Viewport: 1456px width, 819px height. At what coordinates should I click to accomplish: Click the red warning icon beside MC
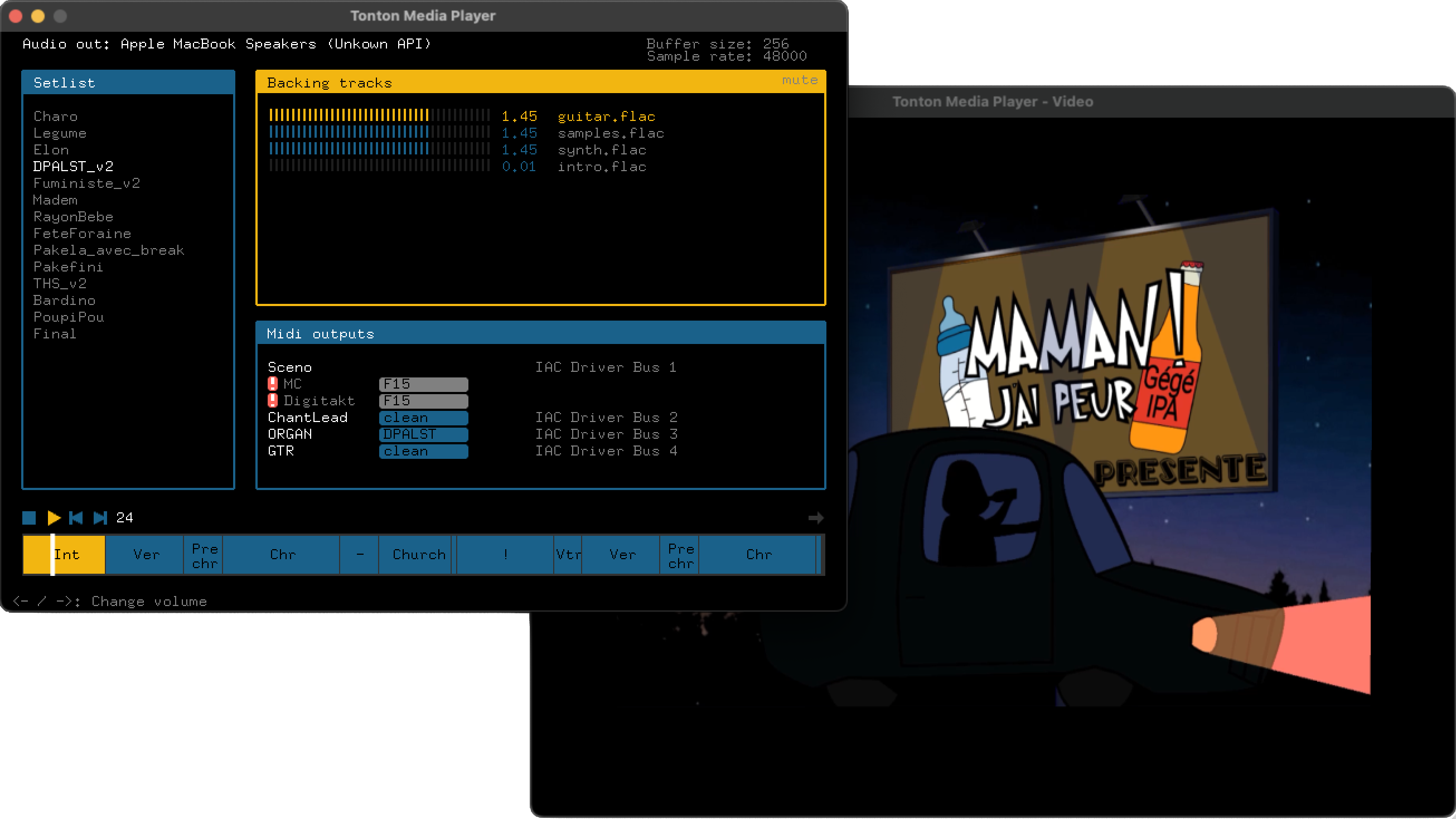tap(273, 384)
